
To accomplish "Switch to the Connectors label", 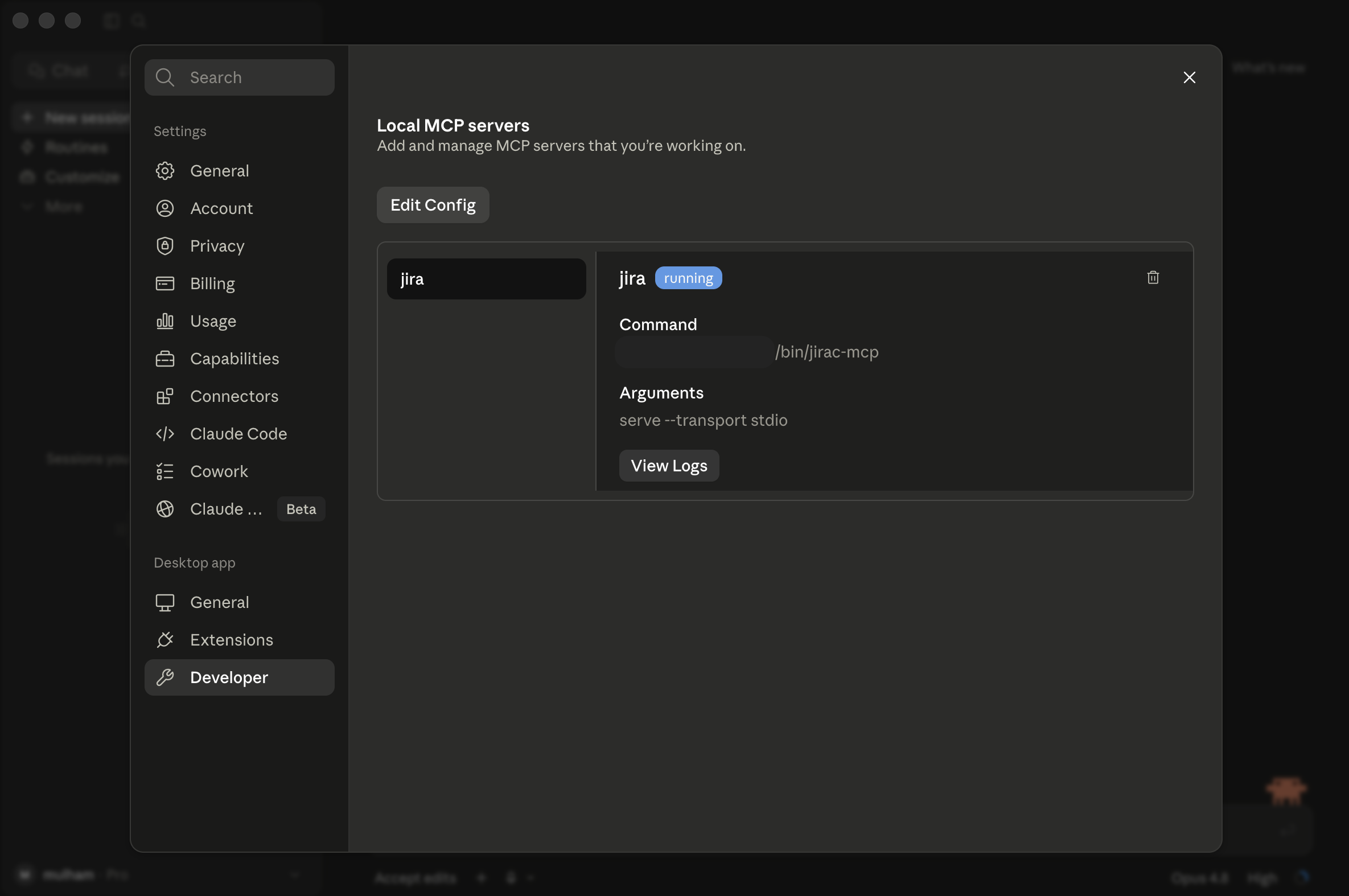I will point(235,396).
